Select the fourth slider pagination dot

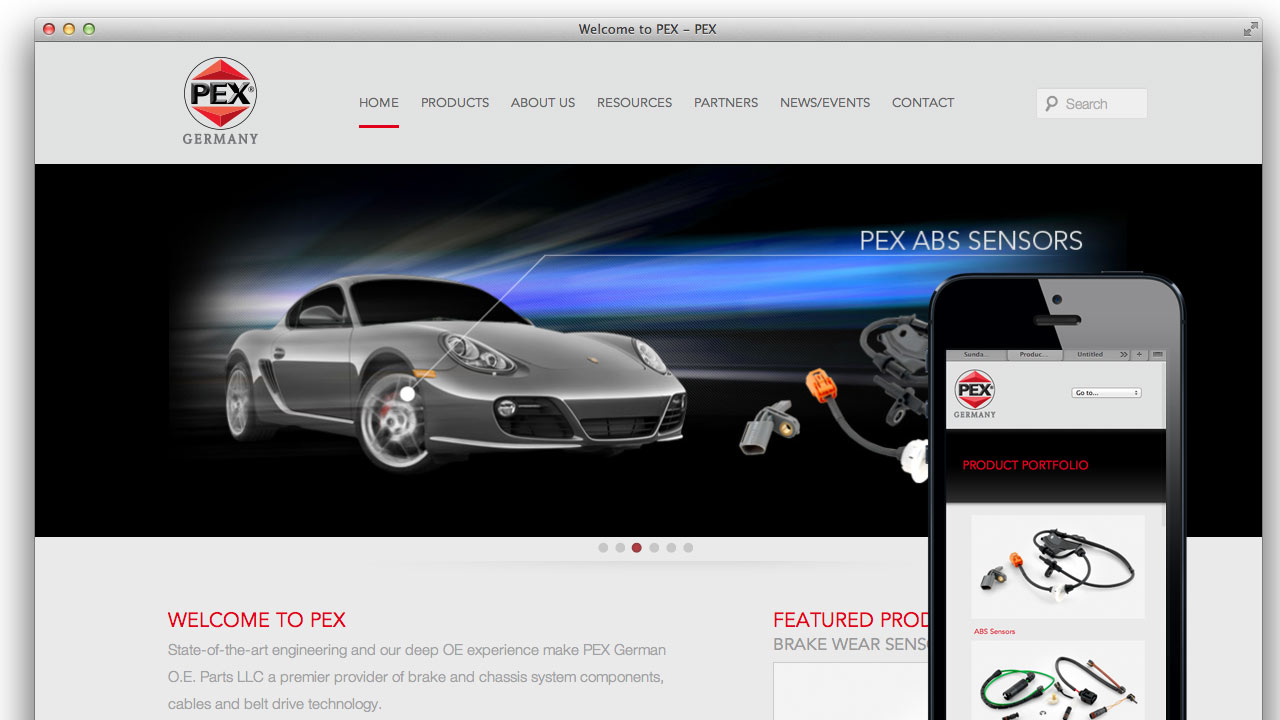[654, 548]
